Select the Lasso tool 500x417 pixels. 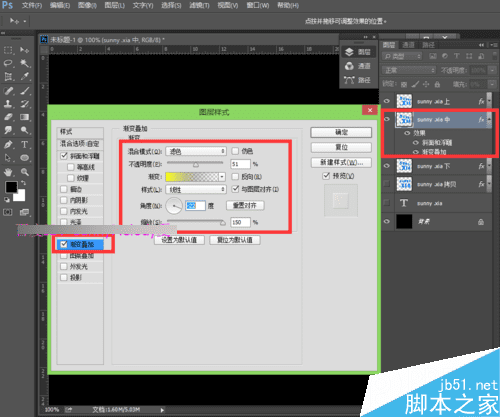coord(8,63)
